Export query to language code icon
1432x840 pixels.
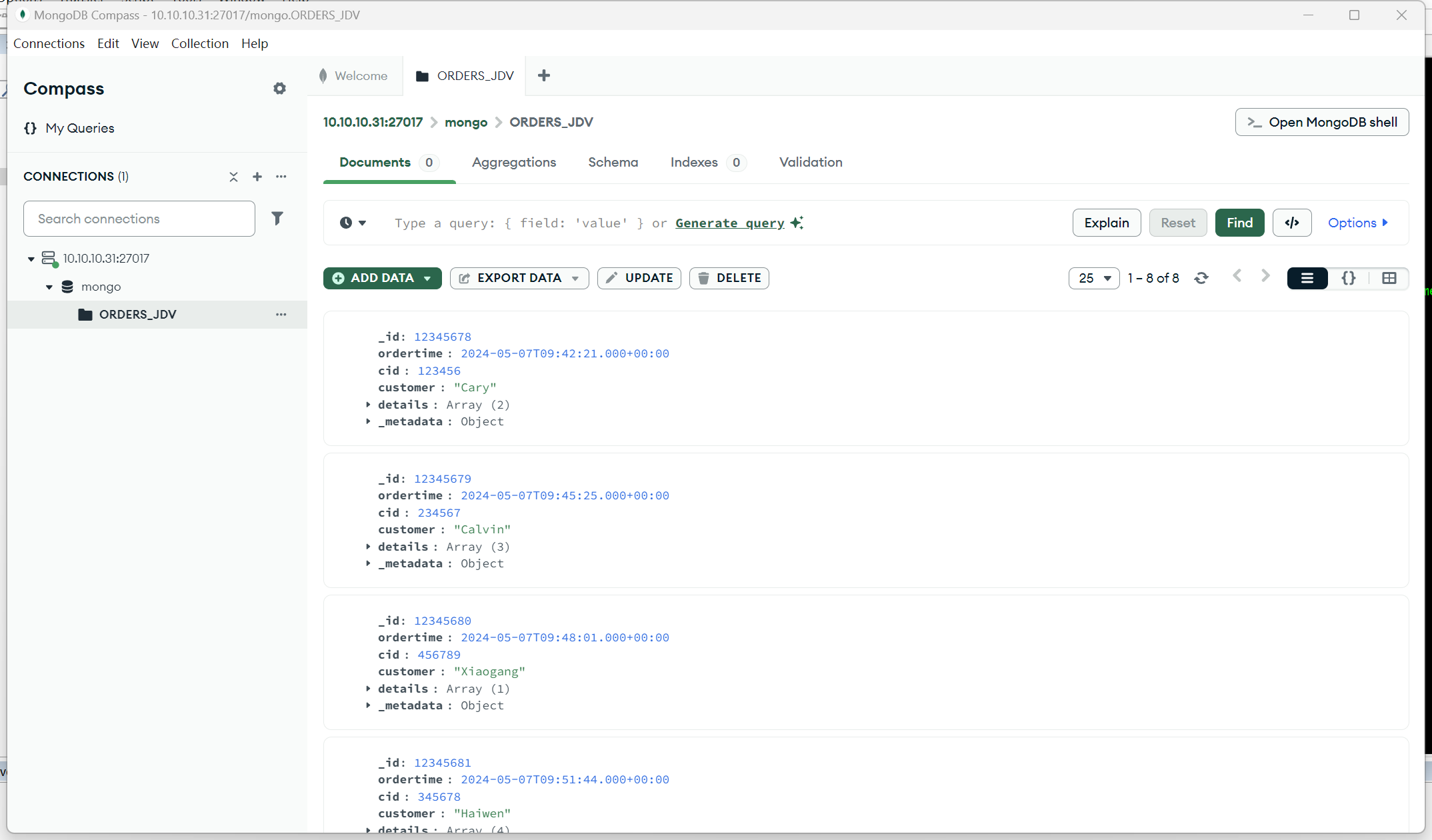pos(1292,223)
